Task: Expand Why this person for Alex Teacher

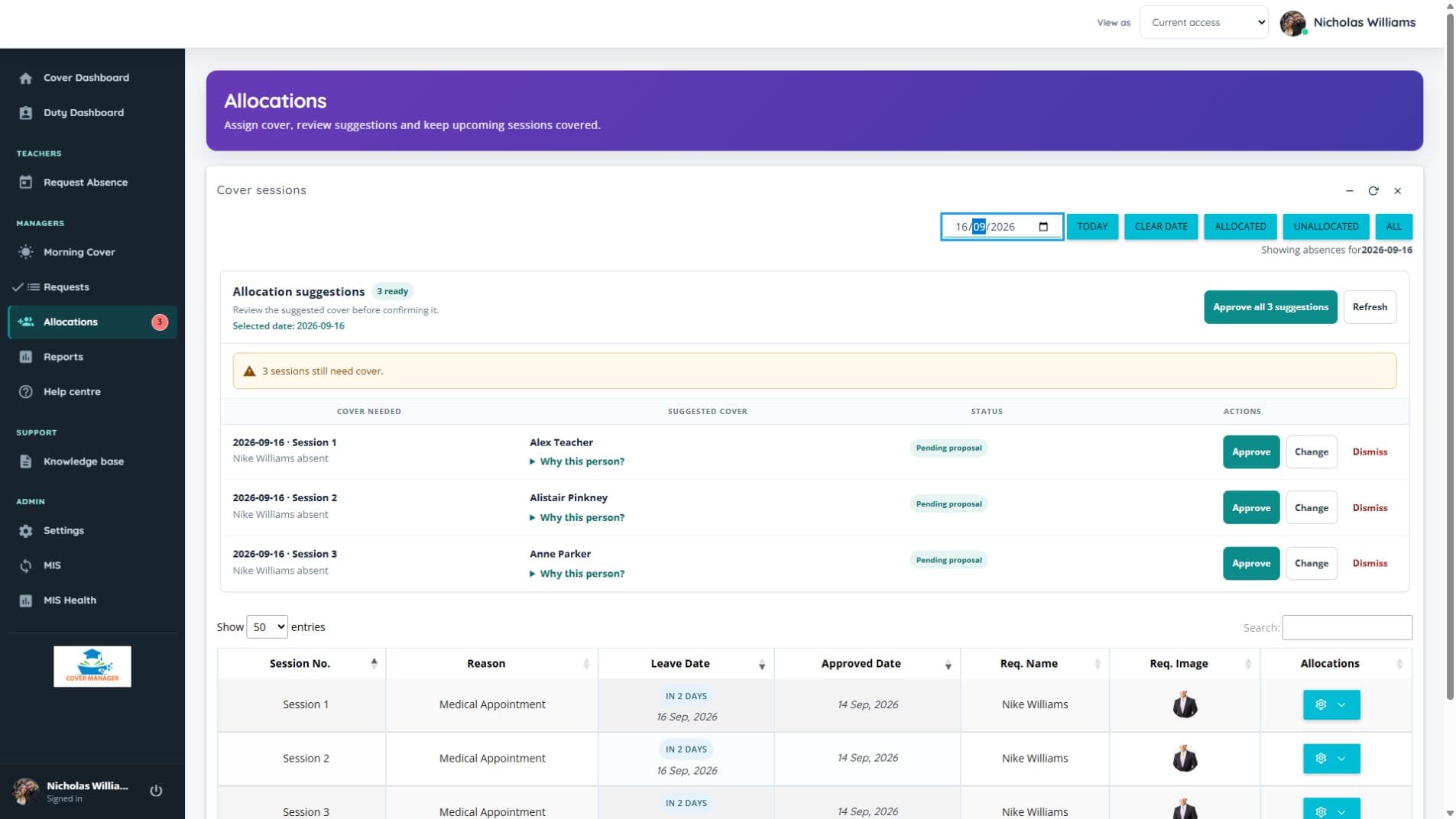Action: (x=577, y=461)
